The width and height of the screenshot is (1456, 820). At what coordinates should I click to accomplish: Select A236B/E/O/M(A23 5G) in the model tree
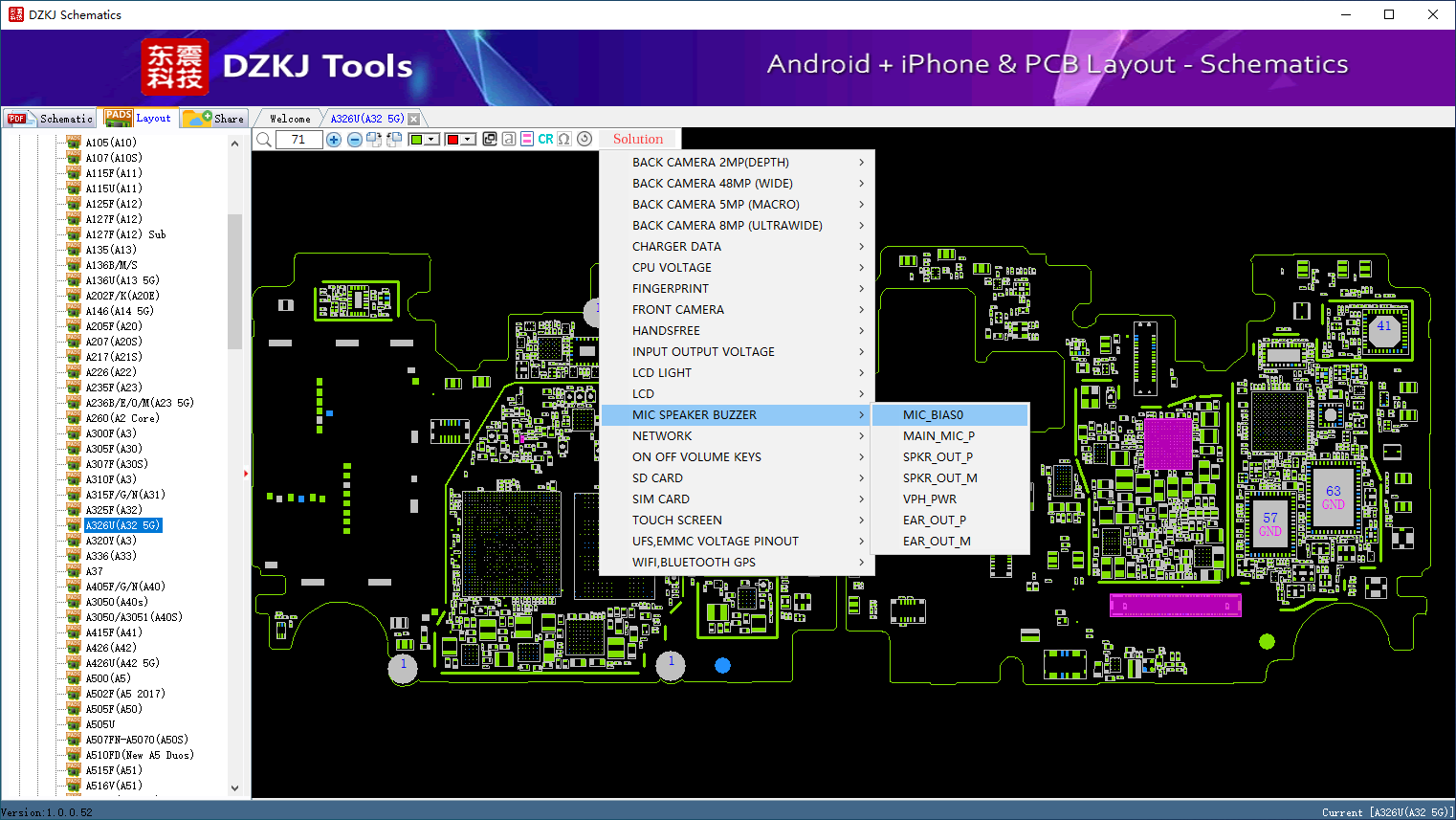[x=140, y=403]
